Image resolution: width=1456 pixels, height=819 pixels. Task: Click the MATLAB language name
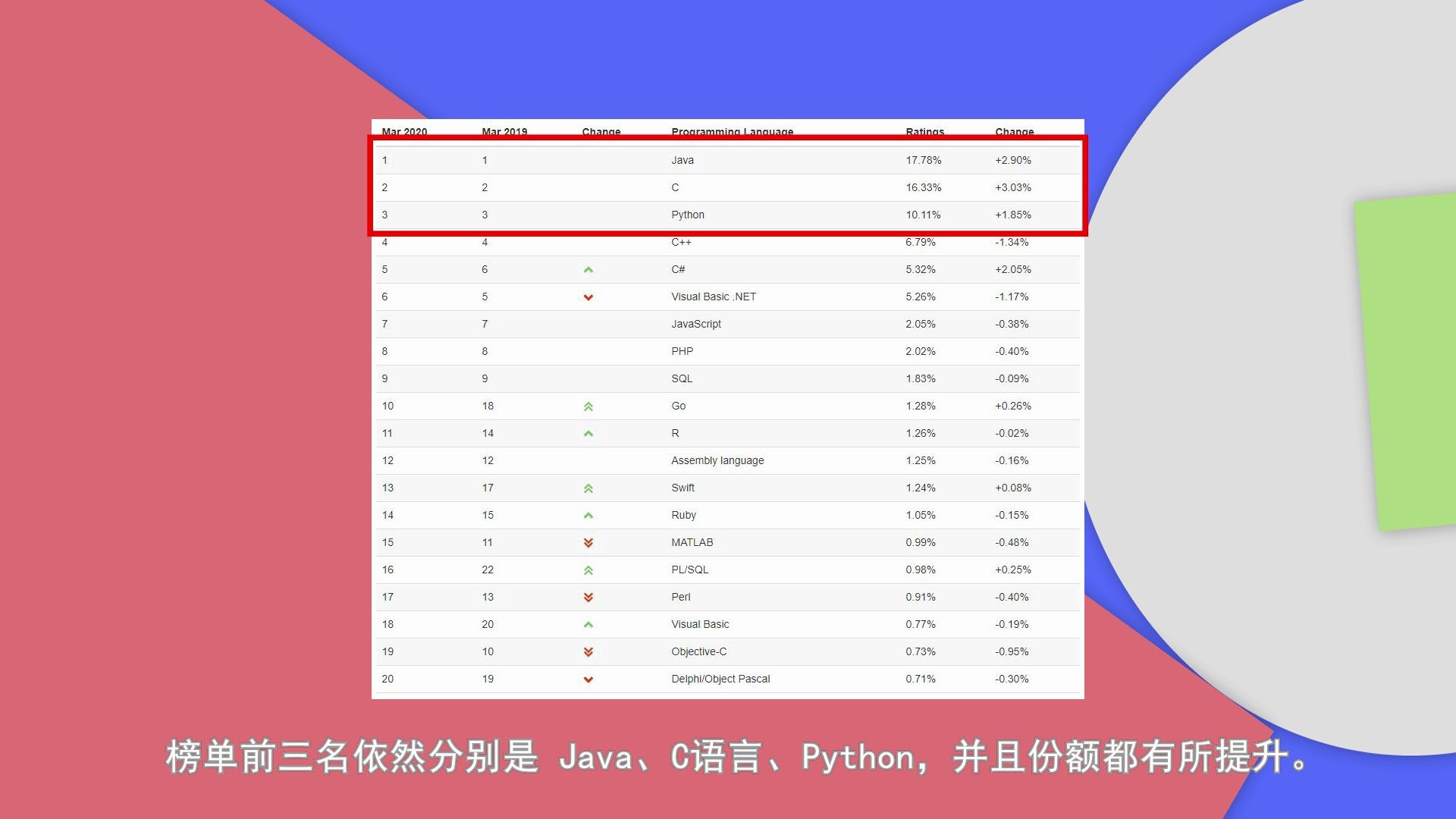coord(692,542)
